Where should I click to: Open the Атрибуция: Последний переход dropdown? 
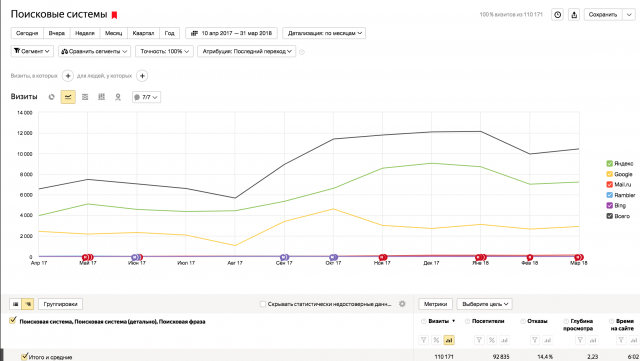tap(247, 51)
